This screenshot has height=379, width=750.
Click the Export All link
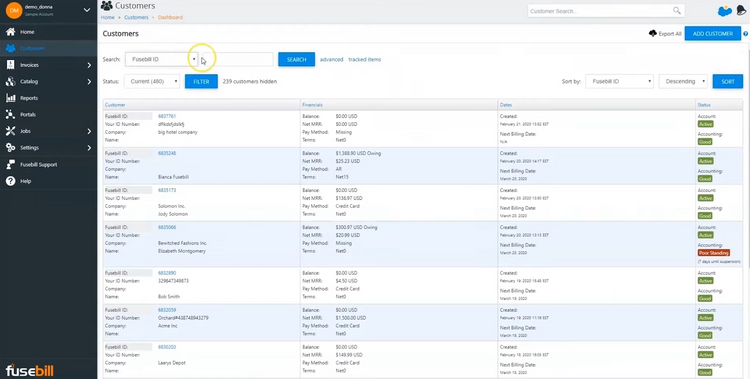coord(670,34)
